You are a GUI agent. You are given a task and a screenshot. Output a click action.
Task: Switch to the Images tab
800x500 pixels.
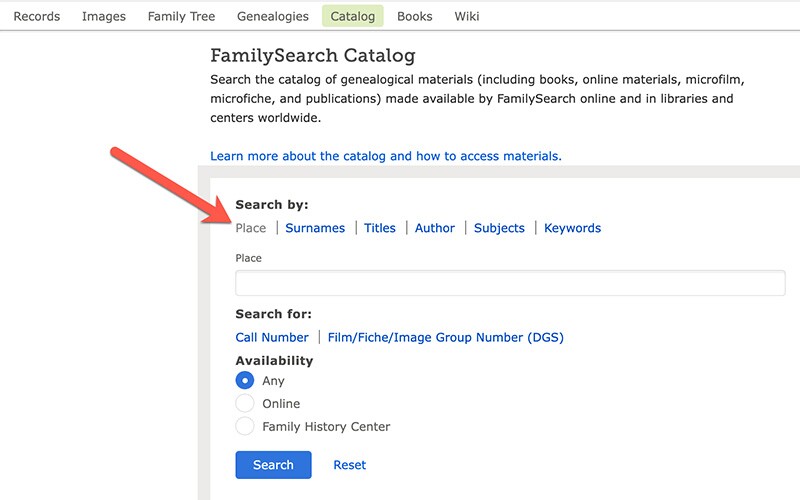(x=104, y=16)
